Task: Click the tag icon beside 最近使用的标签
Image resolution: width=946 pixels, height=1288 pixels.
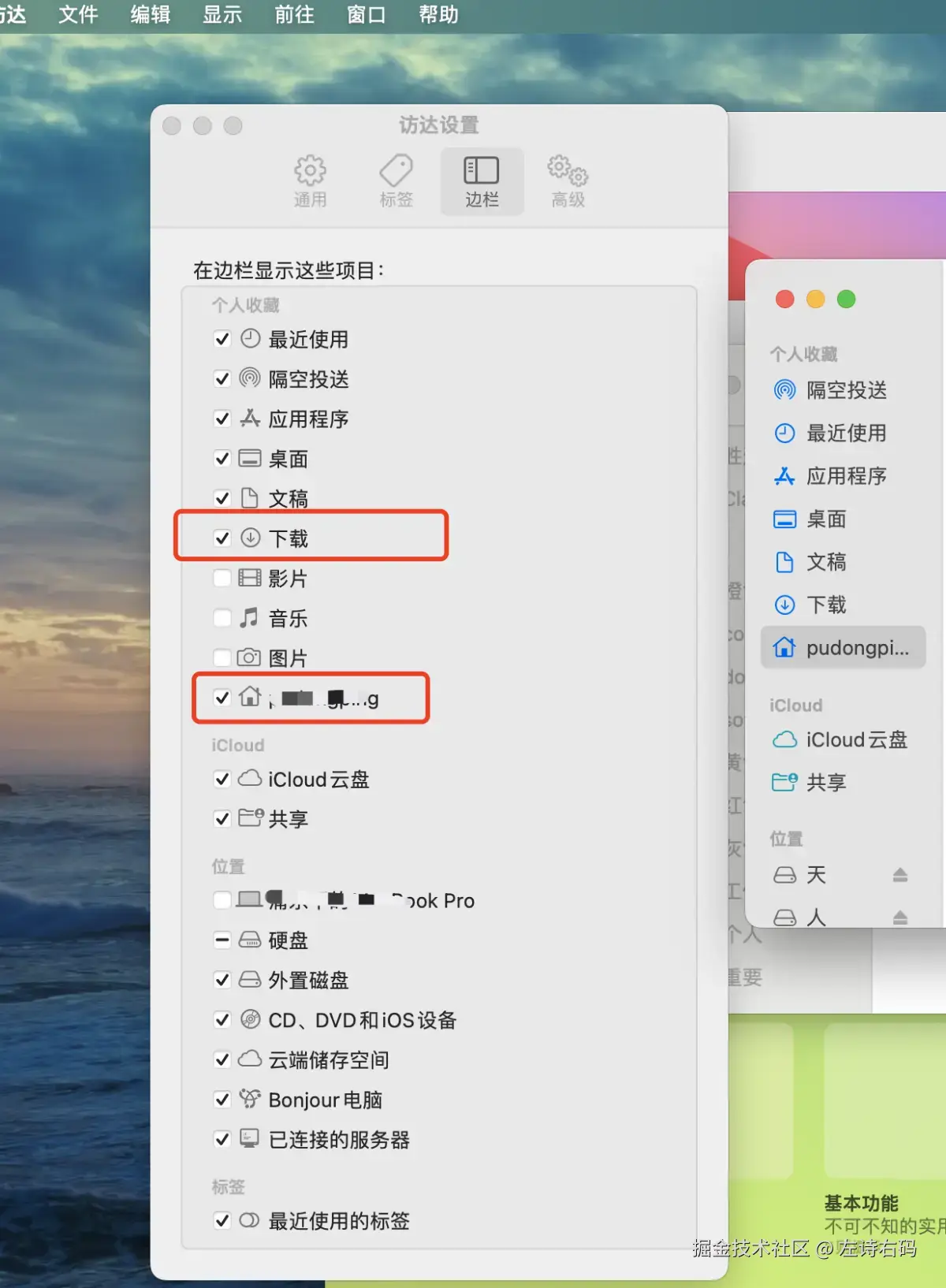Action: pyautogui.click(x=249, y=1220)
